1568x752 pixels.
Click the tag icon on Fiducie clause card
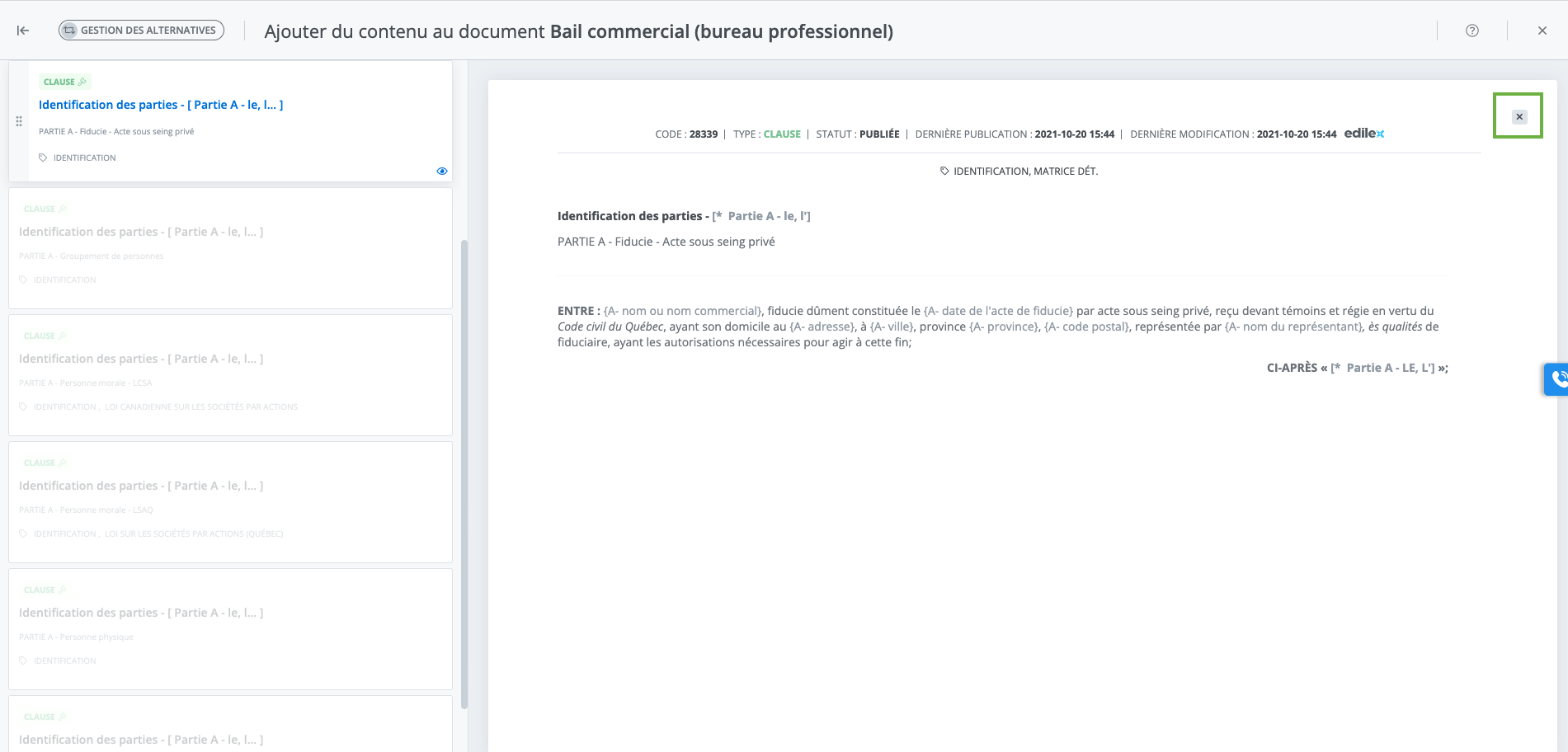pyautogui.click(x=43, y=157)
